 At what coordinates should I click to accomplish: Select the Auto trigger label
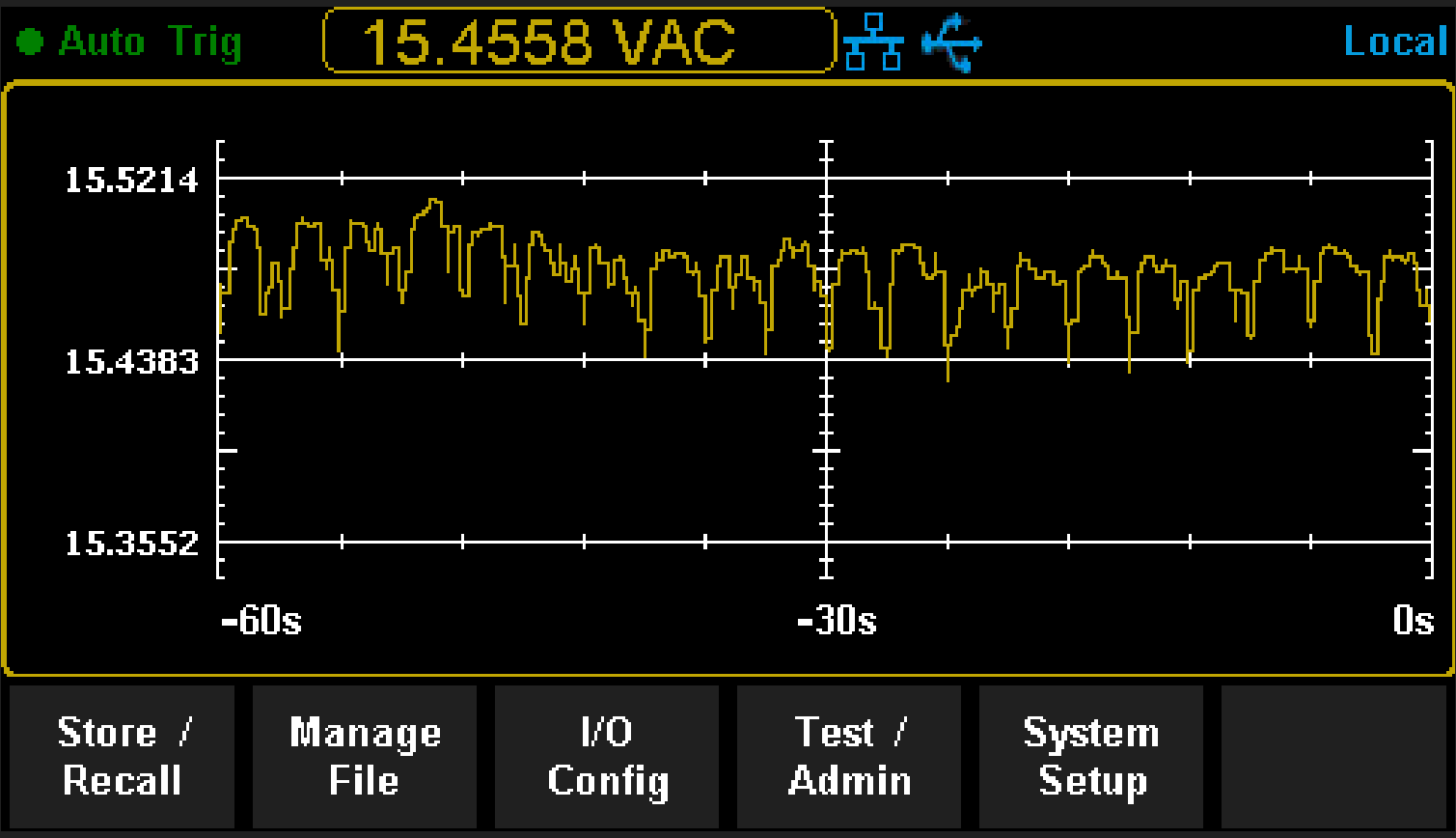click(103, 42)
